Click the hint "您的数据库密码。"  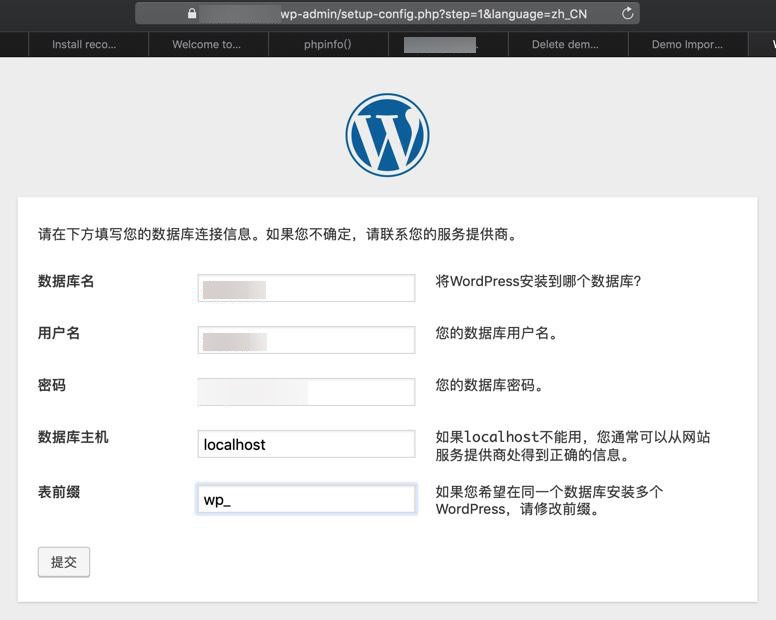490,385
